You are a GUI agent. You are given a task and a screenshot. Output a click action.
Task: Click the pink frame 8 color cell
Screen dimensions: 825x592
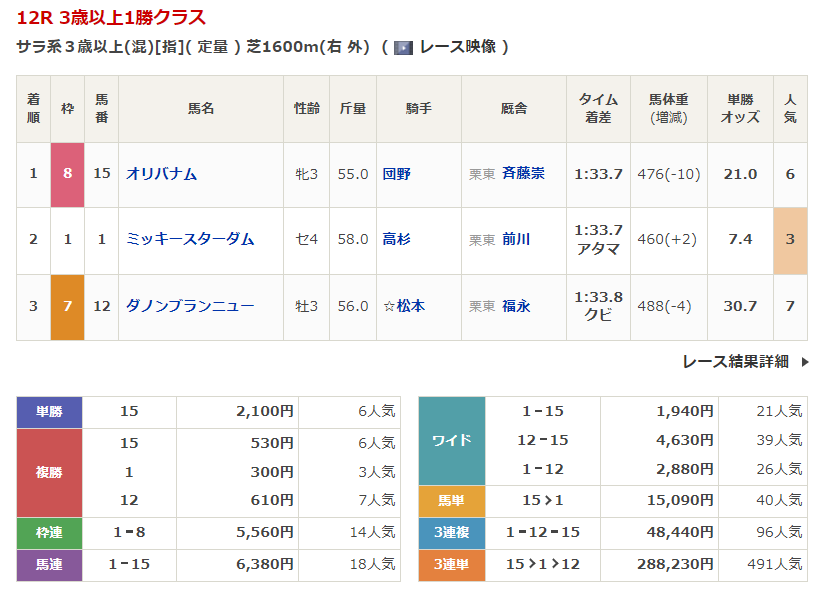coord(67,174)
